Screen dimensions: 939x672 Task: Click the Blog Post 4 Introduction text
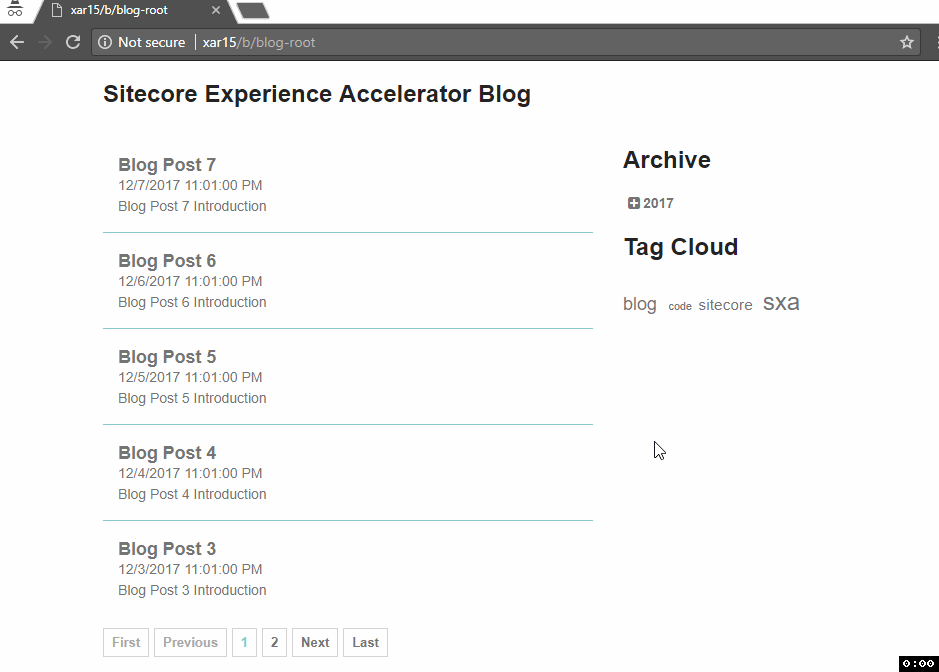click(192, 494)
